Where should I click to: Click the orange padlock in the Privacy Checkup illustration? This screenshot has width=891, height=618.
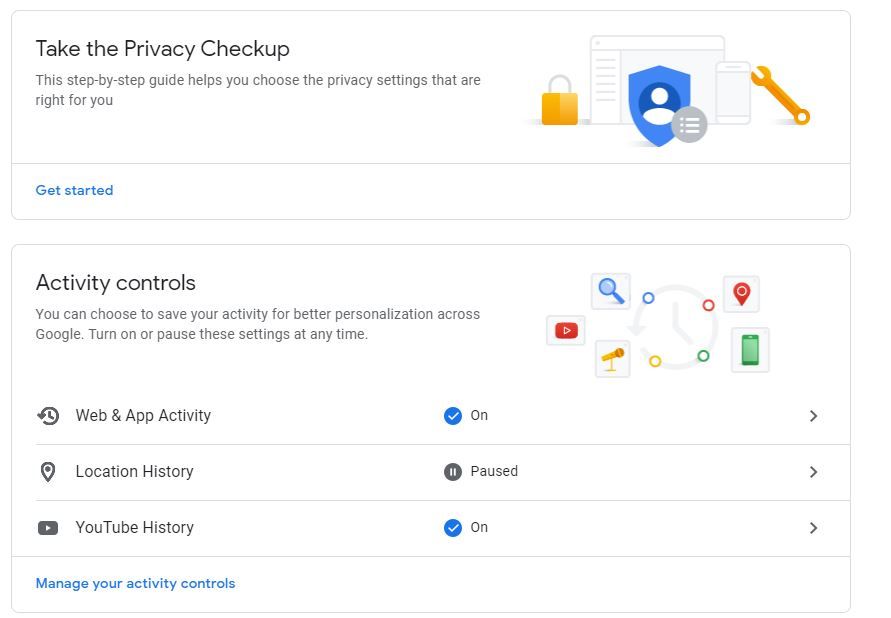(558, 103)
